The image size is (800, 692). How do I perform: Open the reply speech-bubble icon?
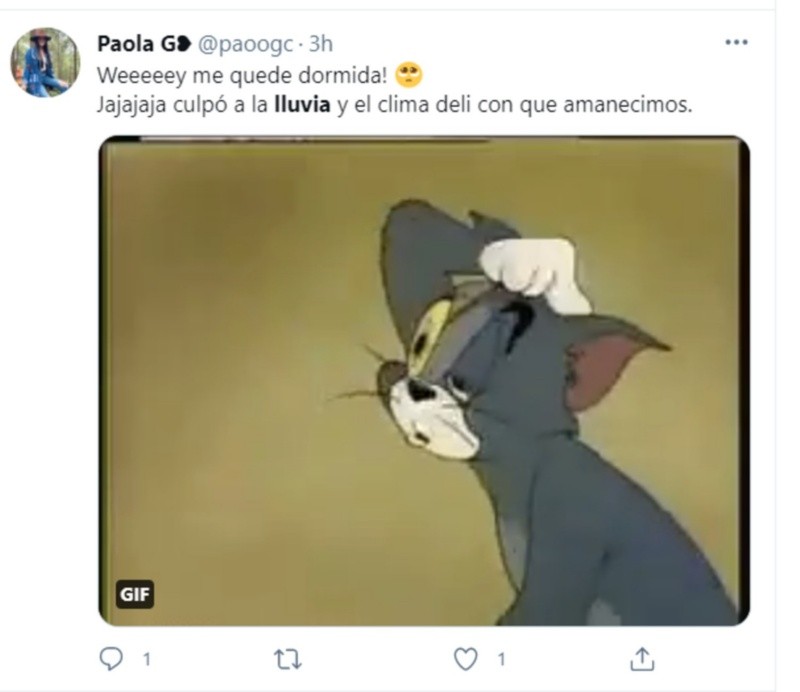coord(111,658)
